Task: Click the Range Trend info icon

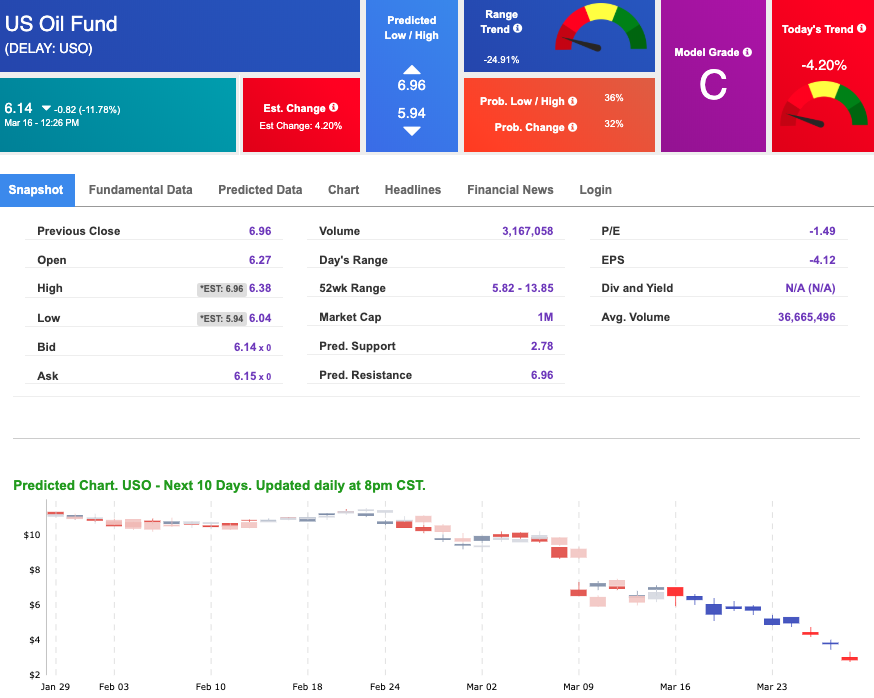Action: [517, 28]
